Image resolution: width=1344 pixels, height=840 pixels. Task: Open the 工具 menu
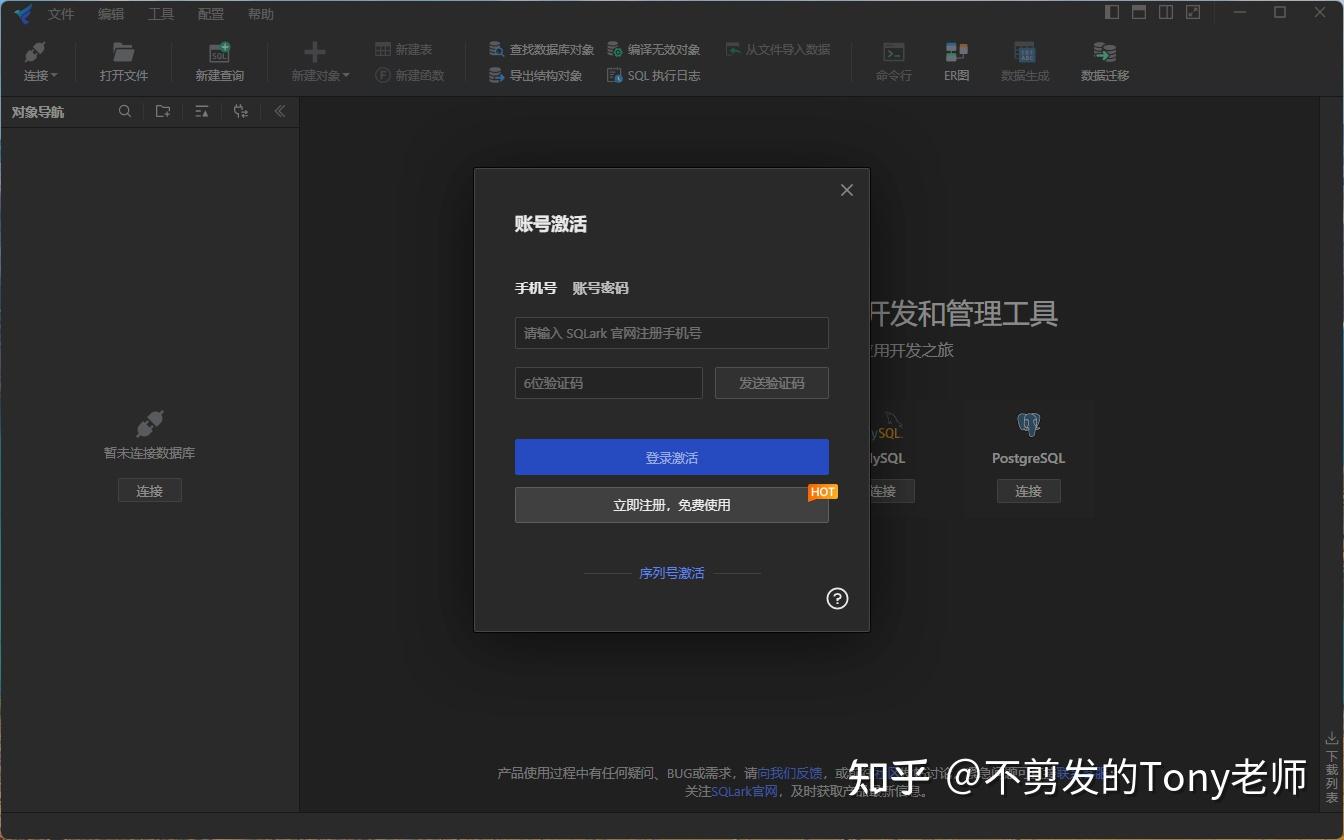(x=161, y=13)
